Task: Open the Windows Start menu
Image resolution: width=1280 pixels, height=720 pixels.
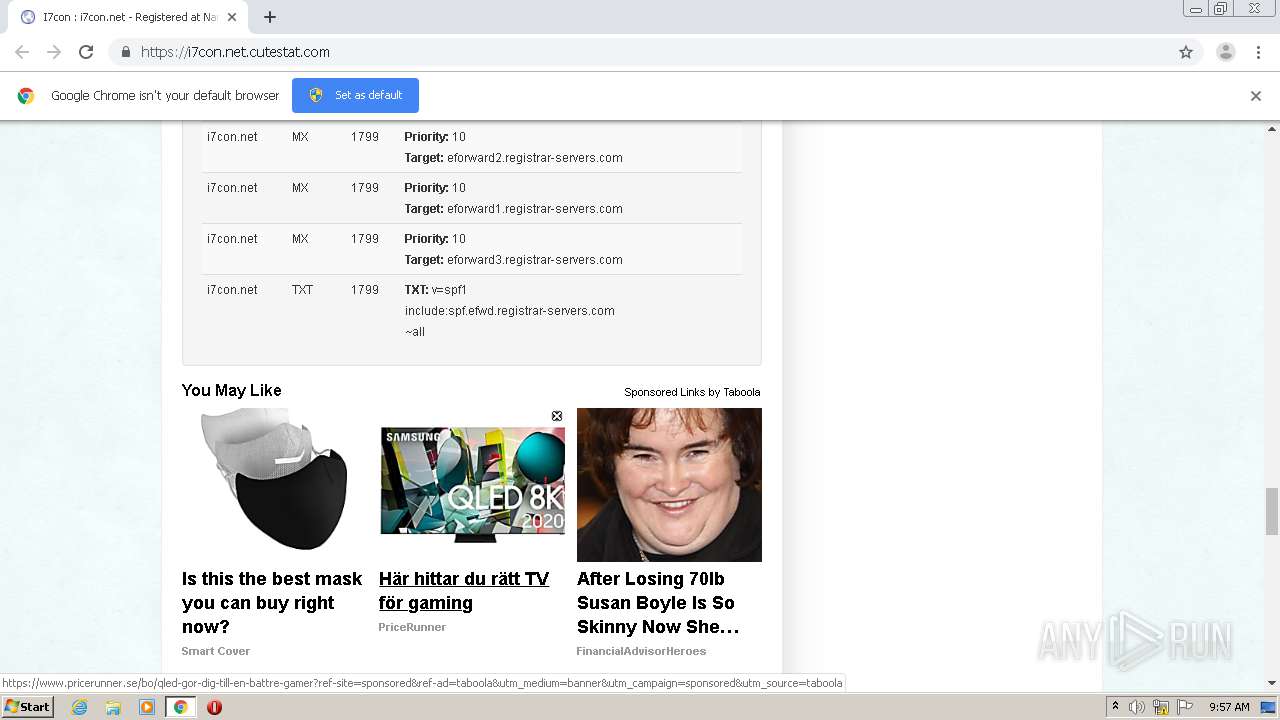Action: coord(27,707)
